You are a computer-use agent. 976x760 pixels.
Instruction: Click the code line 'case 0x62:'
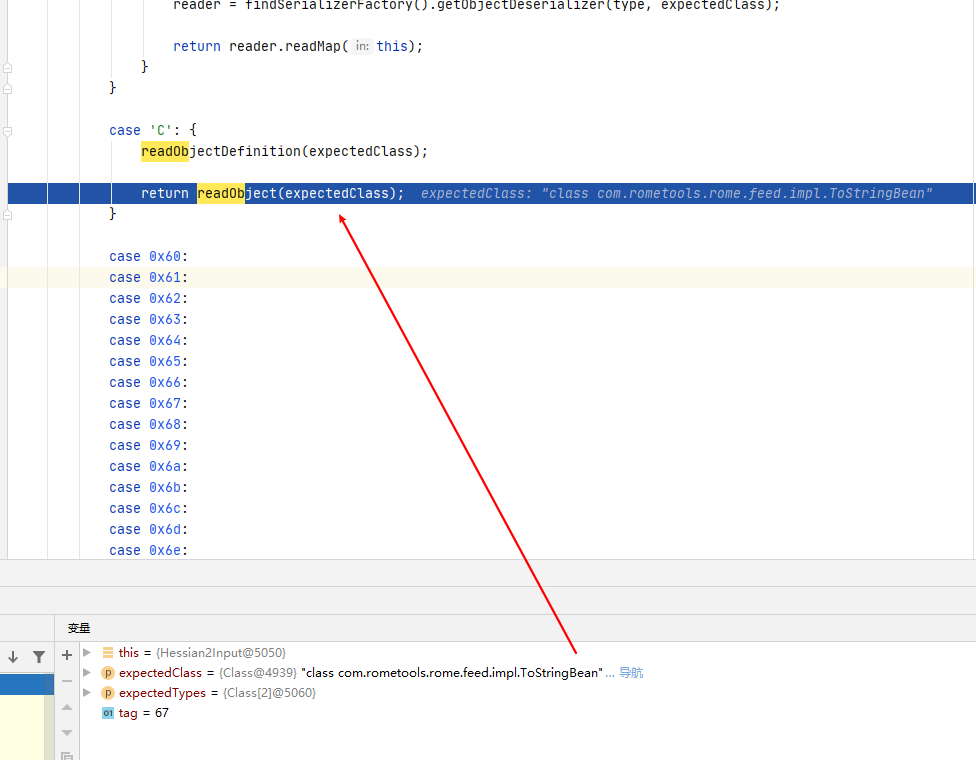coord(148,299)
